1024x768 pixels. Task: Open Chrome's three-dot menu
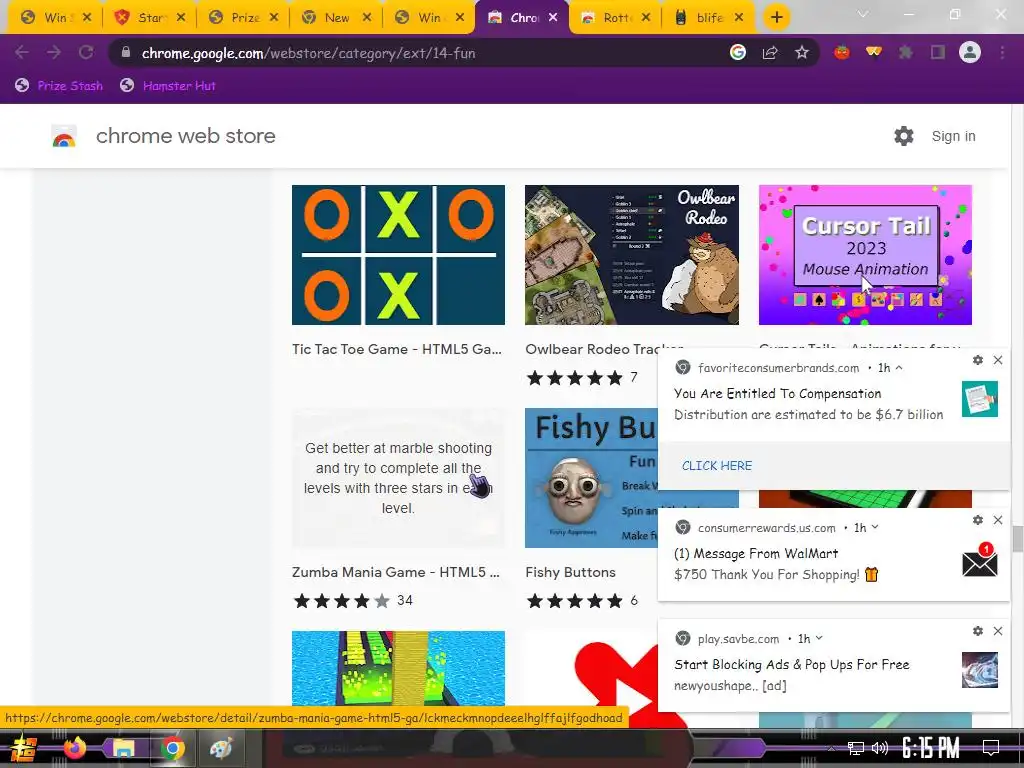click(1002, 53)
